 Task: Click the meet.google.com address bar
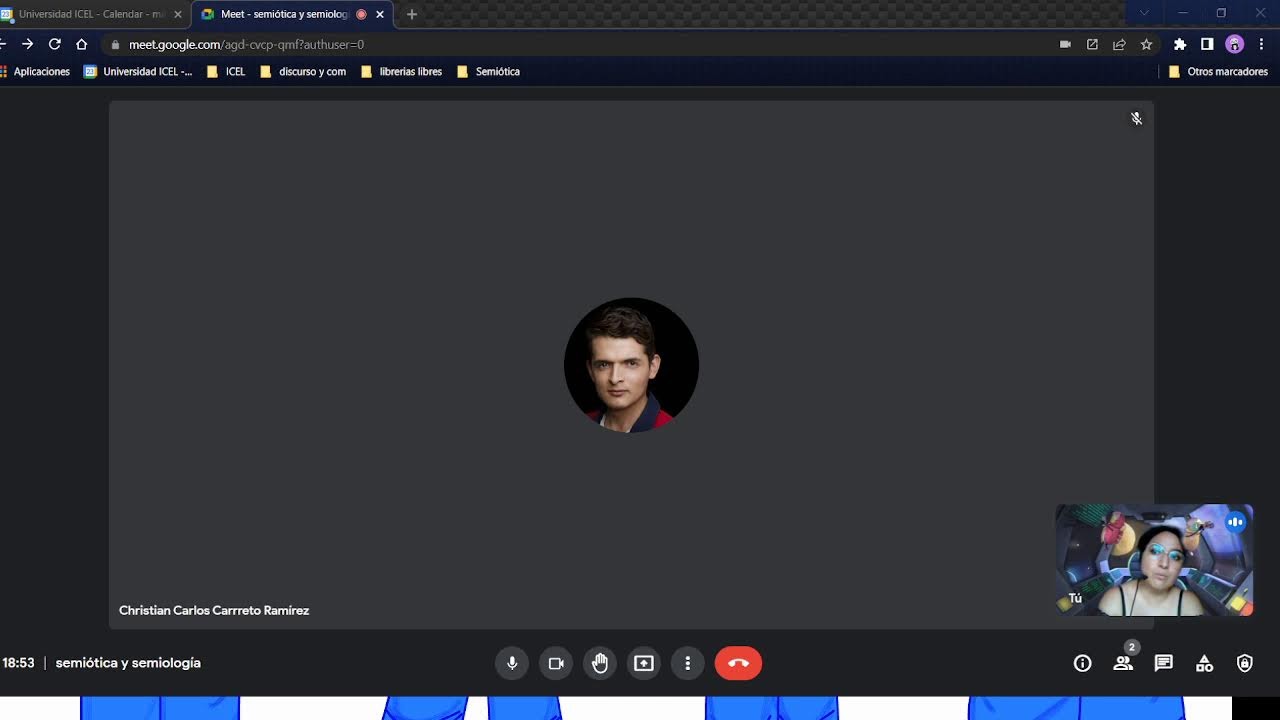580,44
